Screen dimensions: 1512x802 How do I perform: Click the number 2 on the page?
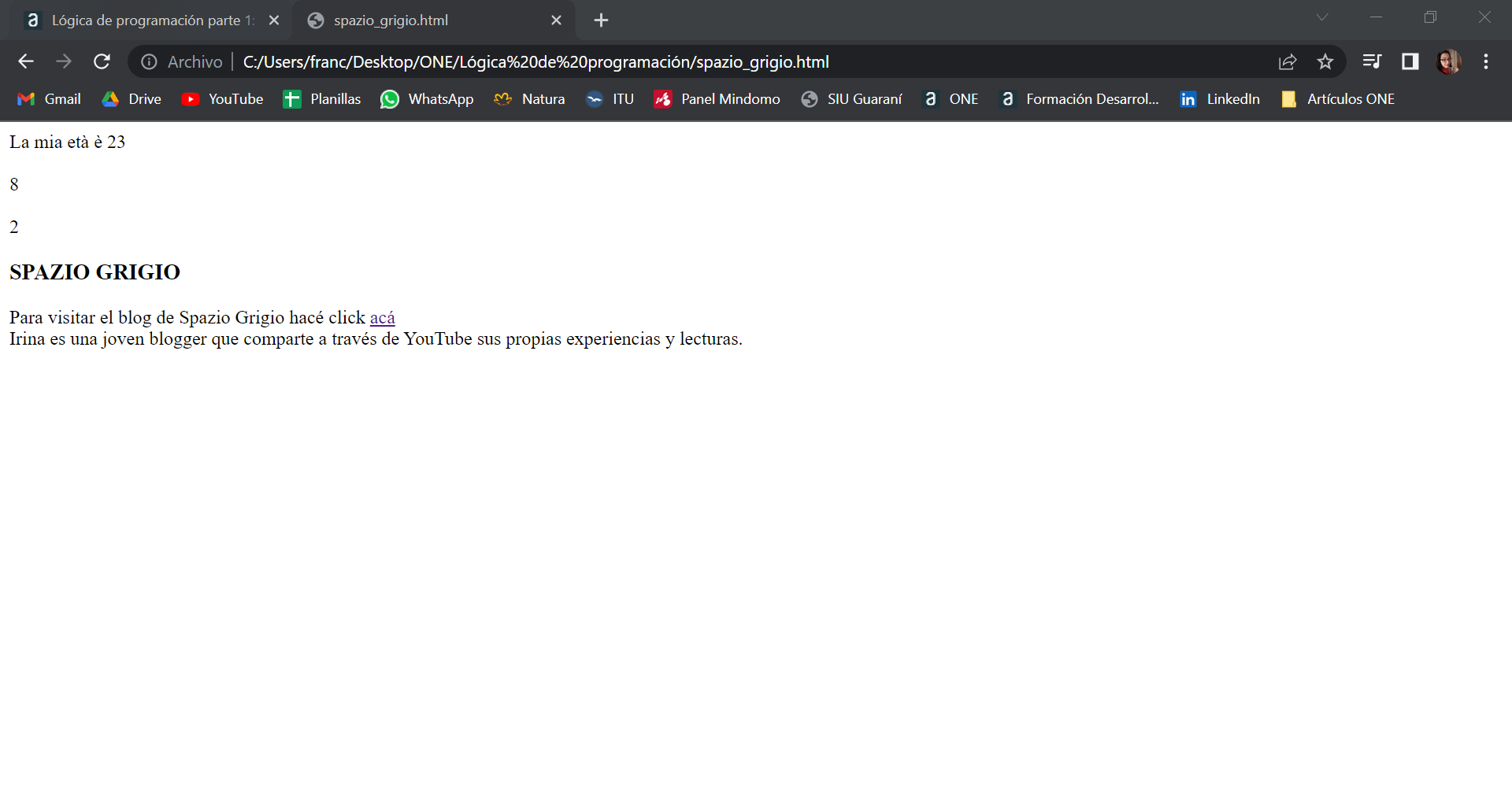(14, 227)
